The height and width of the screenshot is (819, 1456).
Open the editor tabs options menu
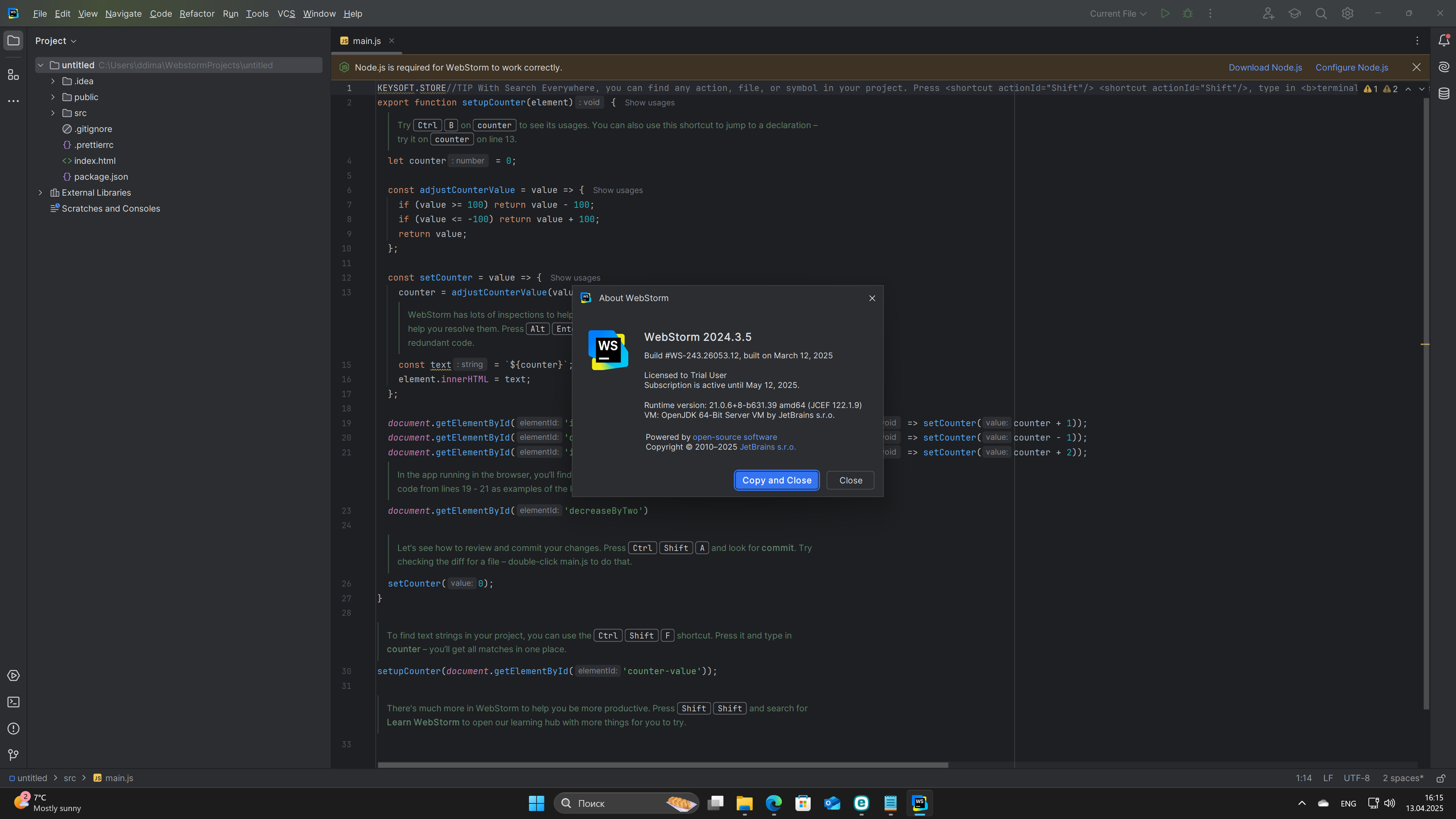(1417, 41)
